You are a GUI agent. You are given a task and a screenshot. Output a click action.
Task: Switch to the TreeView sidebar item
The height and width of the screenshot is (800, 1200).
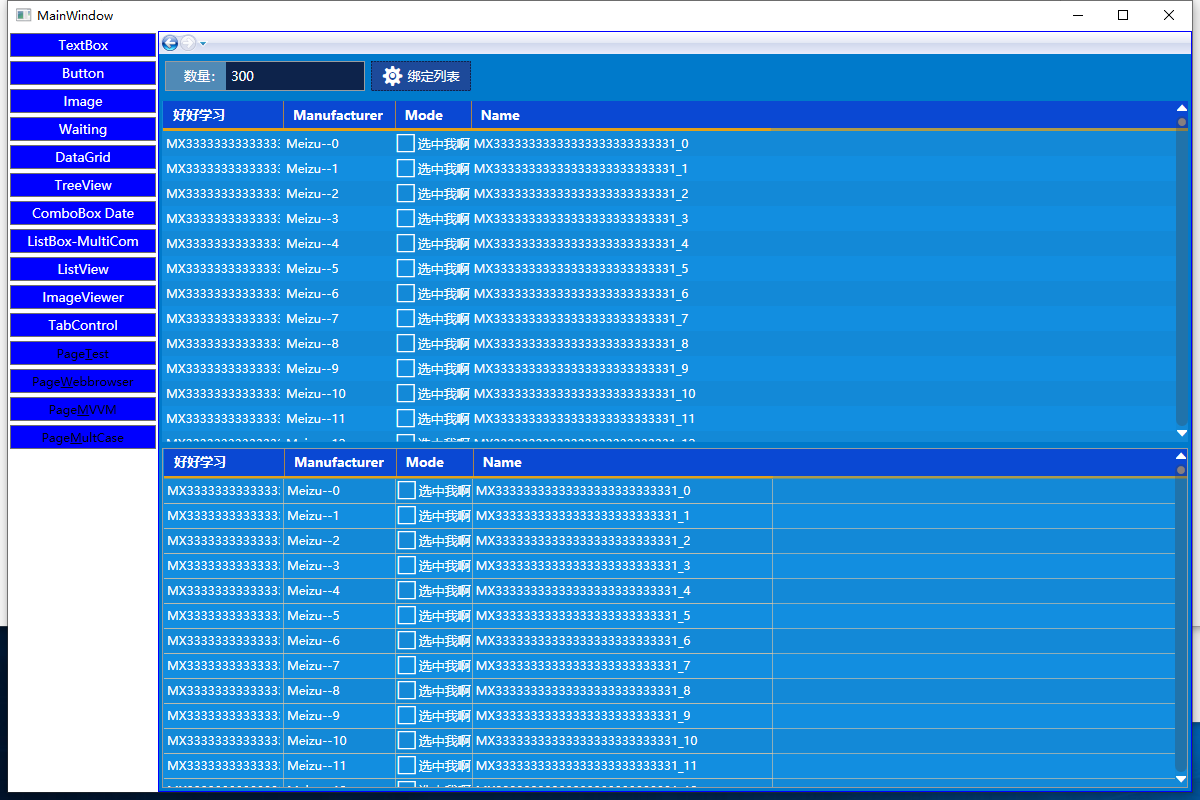click(x=83, y=185)
